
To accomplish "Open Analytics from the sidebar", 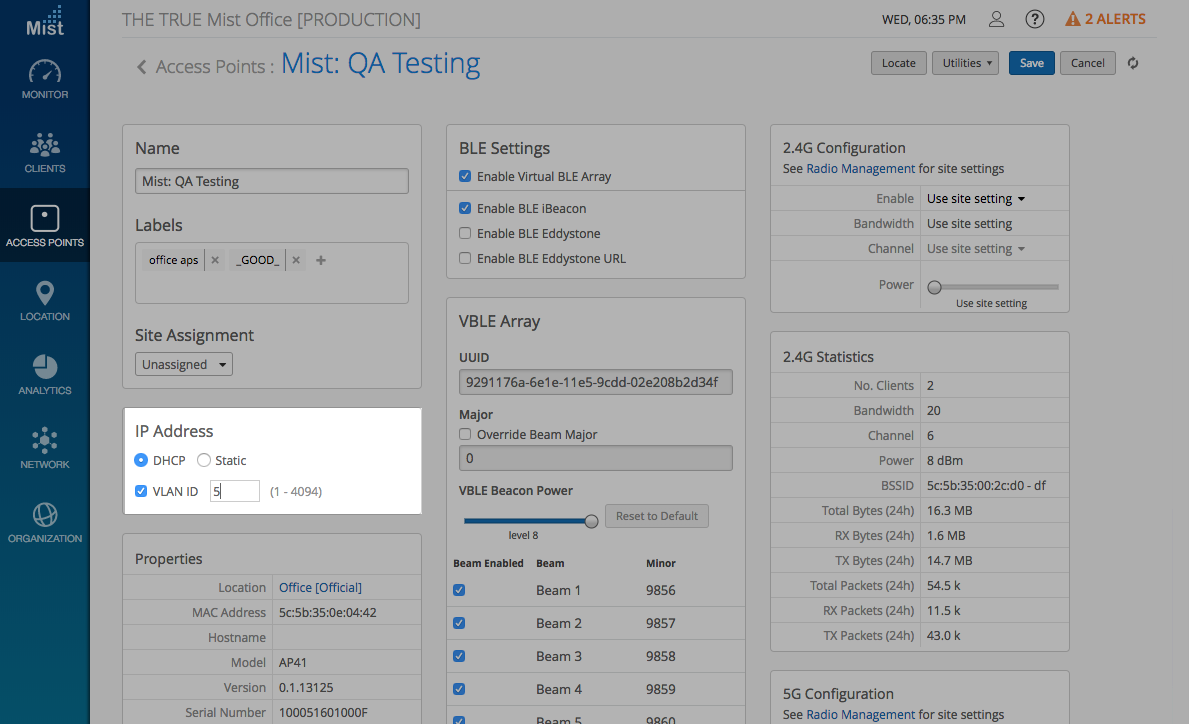I will click(x=45, y=375).
